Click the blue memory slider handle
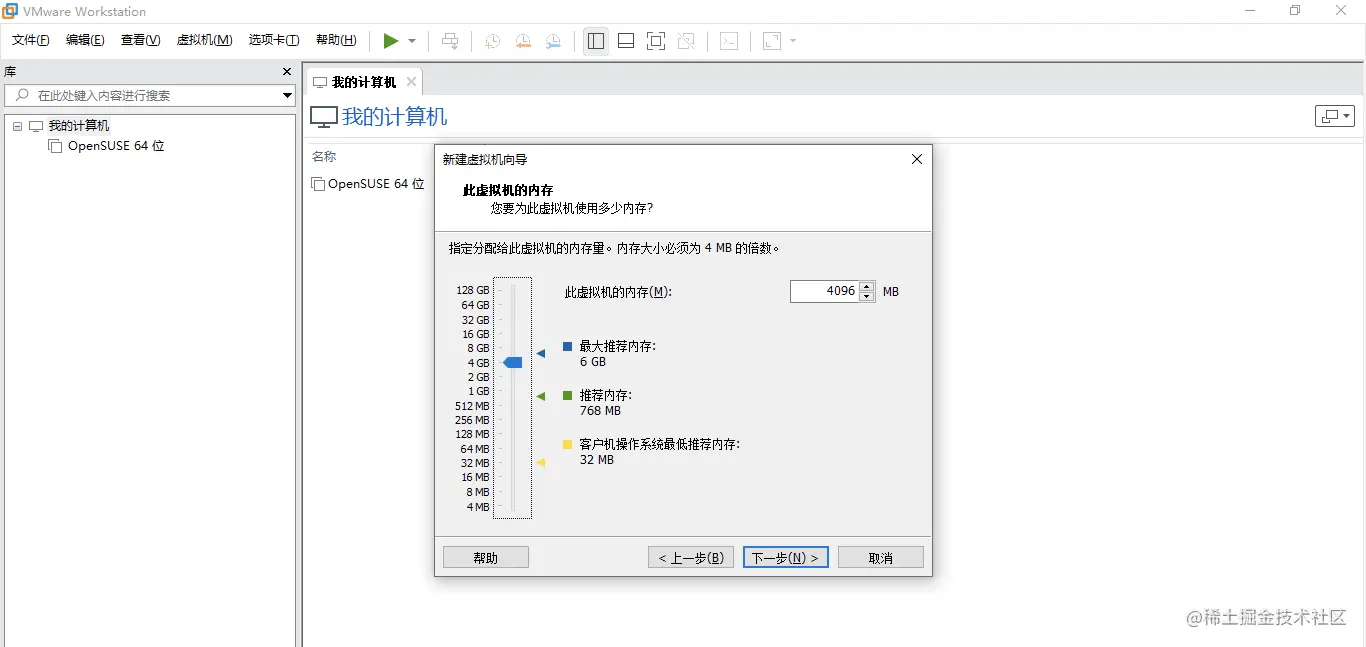Image resolution: width=1366 pixels, height=647 pixels. [x=513, y=362]
